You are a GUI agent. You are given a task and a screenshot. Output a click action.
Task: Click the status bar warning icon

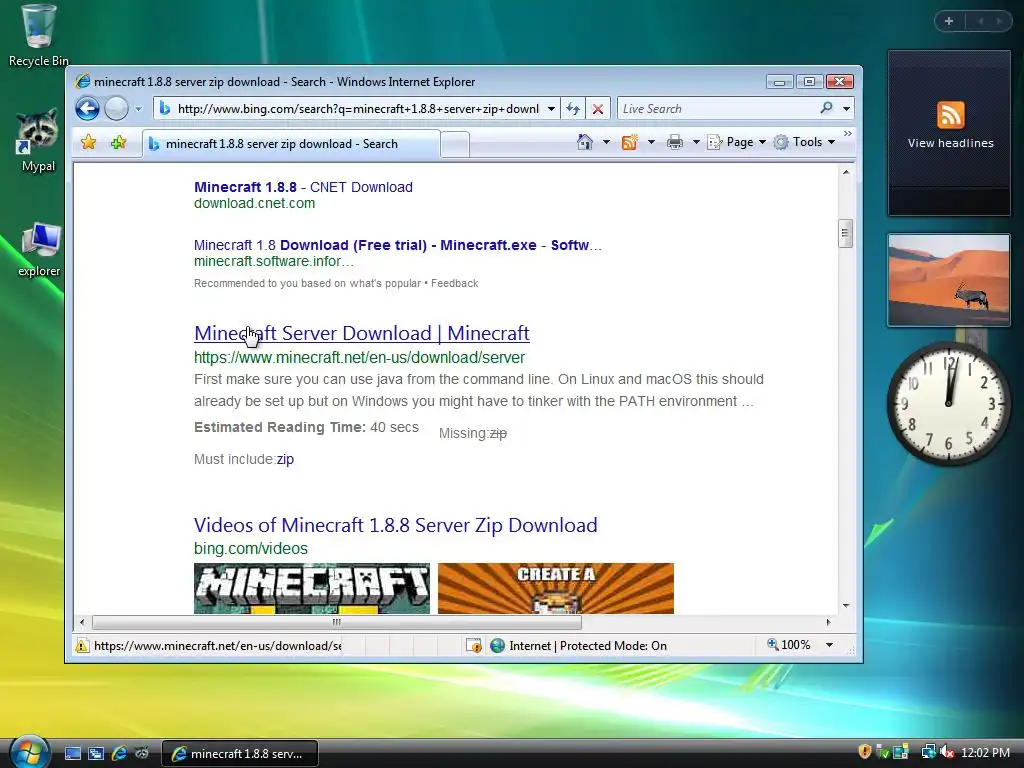(x=82, y=646)
